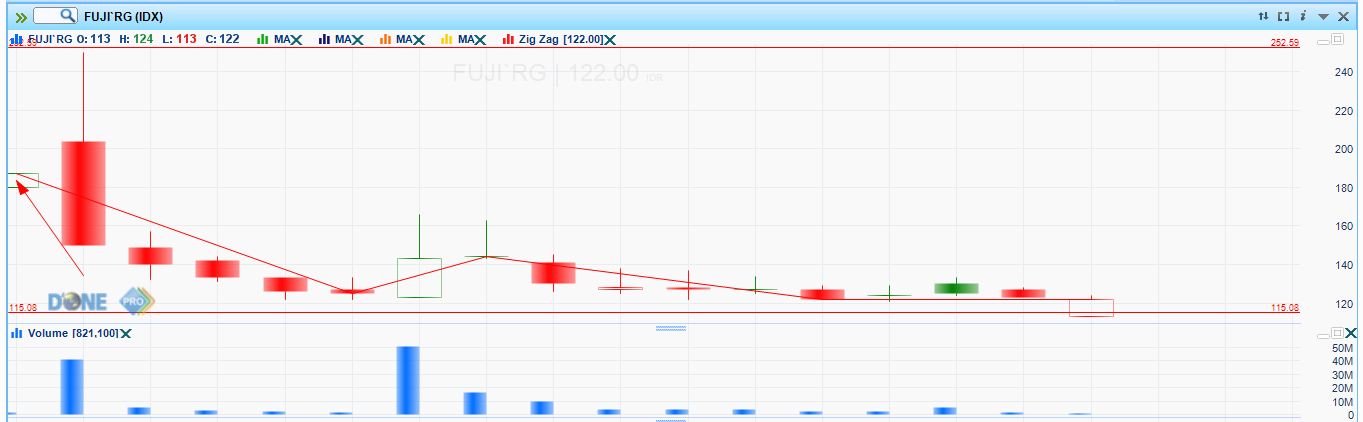This screenshot has height=422, width=1363.
Task: Click the Zig Zag [122.00] label
Action: point(561,39)
